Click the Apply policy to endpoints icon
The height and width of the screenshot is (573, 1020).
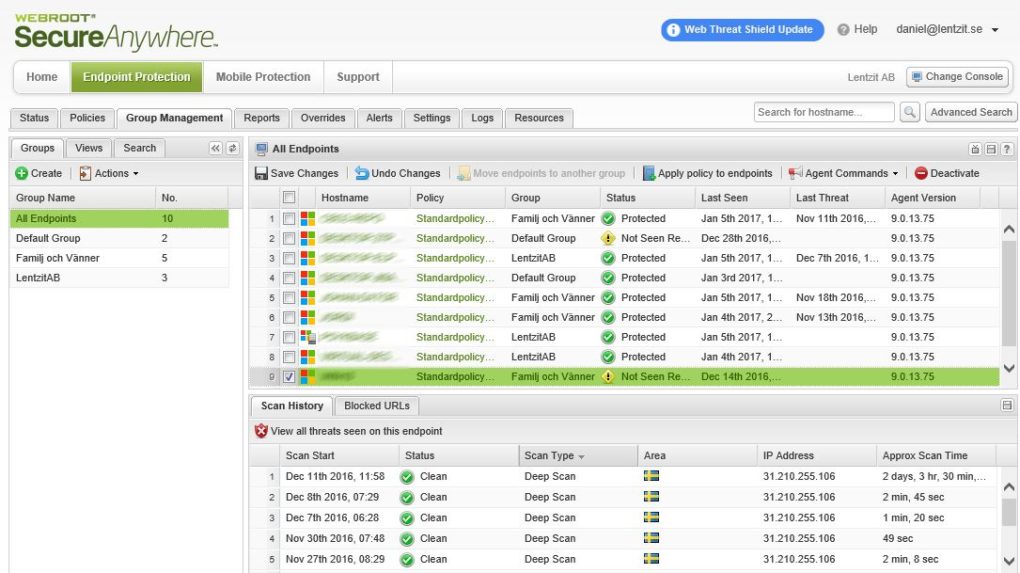click(x=649, y=173)
